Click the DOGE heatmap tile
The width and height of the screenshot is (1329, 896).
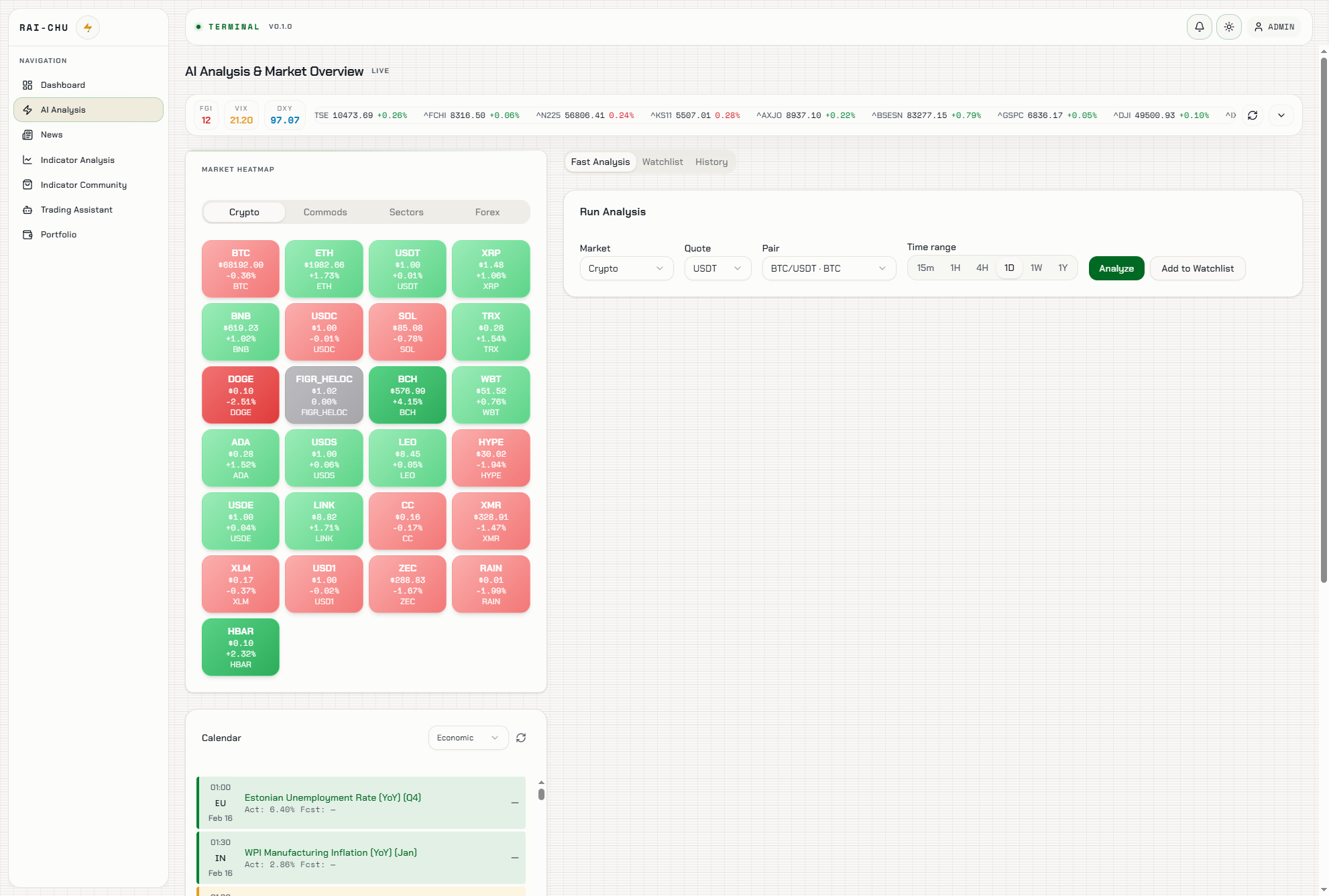point(240,395)
